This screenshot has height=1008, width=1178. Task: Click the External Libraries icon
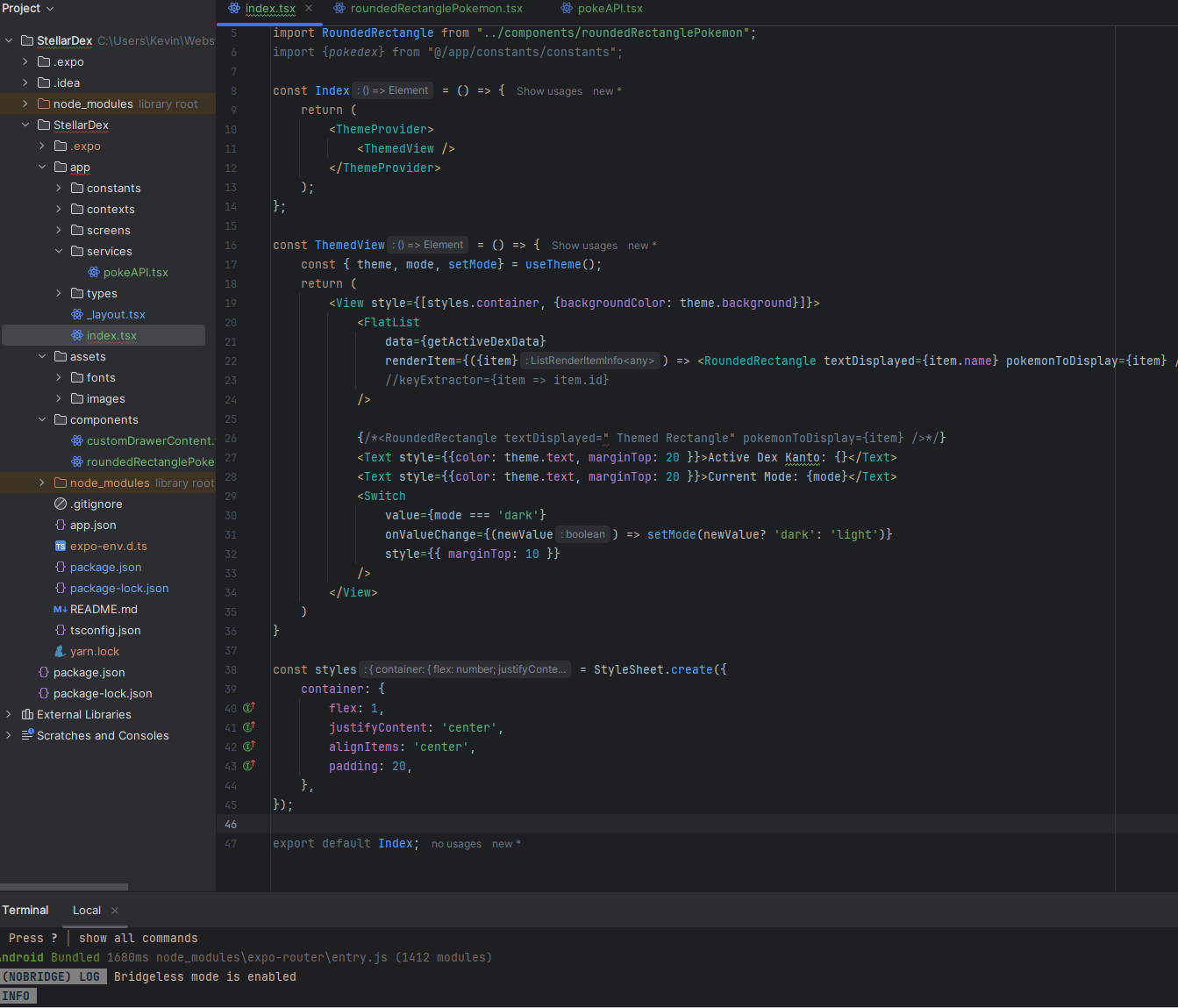pyautogui.click(x=27, y=714)
